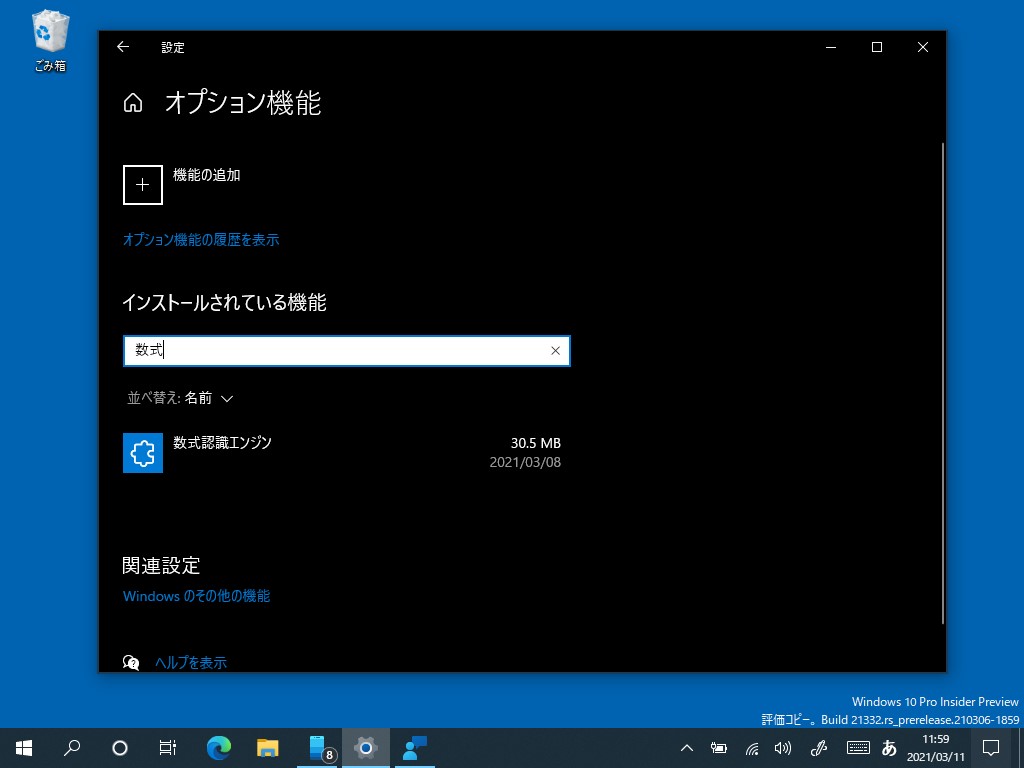Viewport: 1024px width, 768px height.
Task: Click the help icon next to ヘルプを表示
Action: click(x=133, y=662)
